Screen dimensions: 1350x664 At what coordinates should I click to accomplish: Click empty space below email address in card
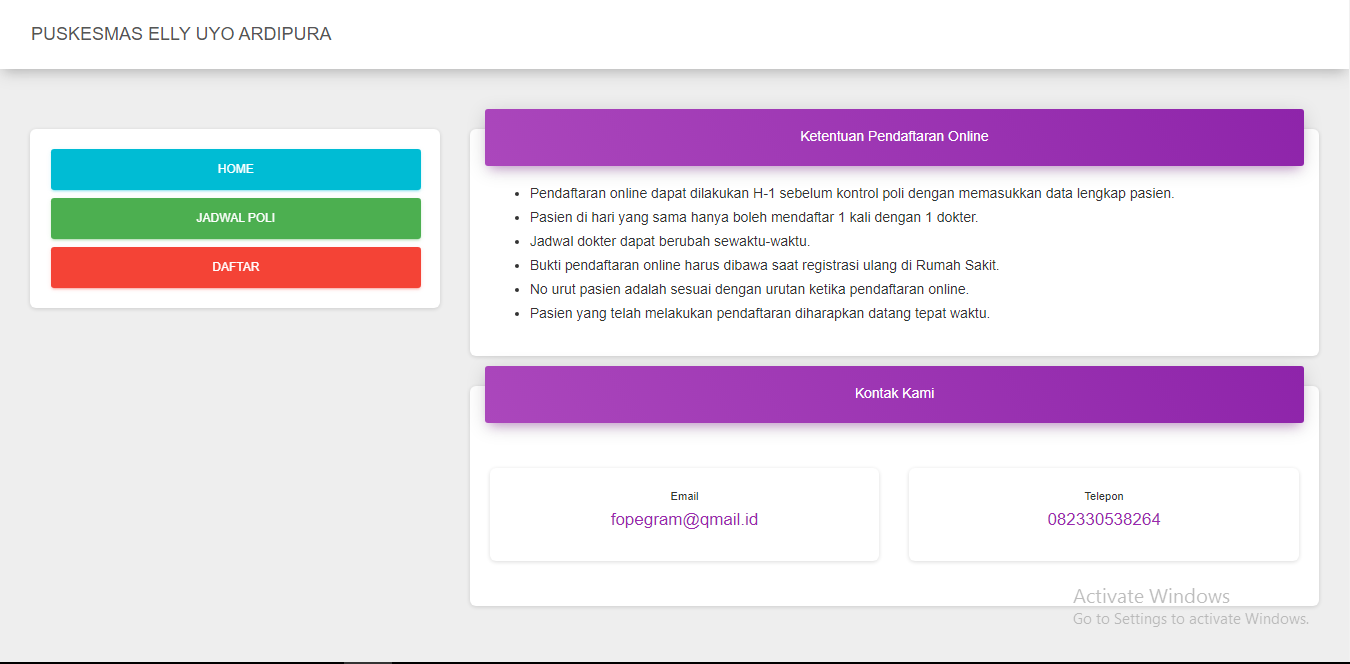(x=684, y=545)
